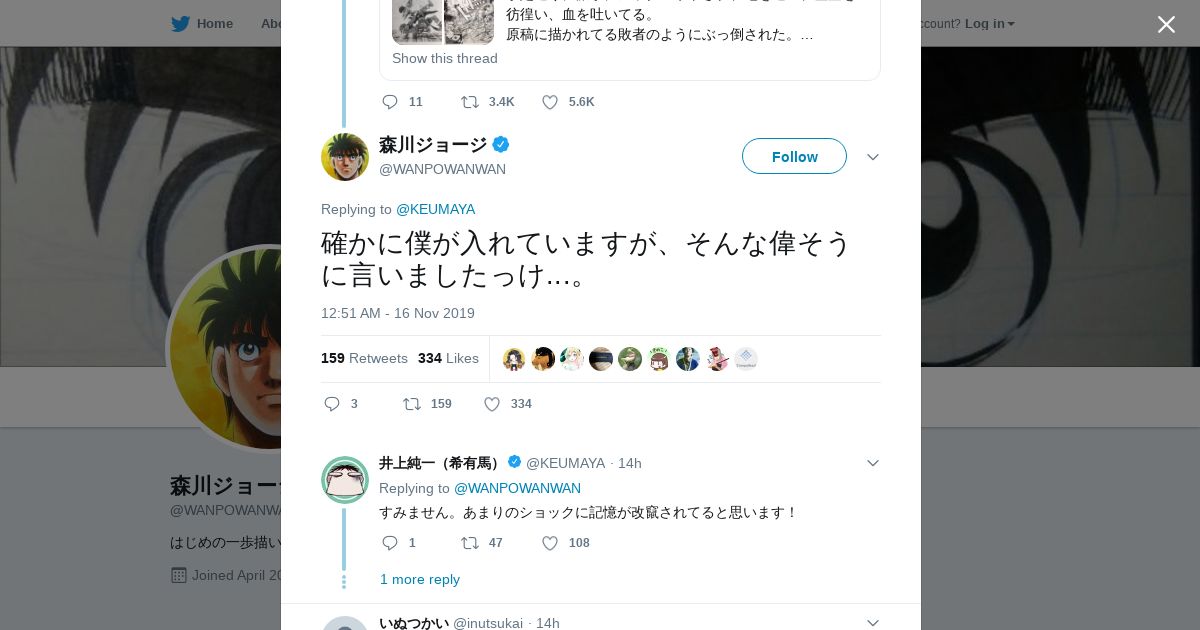Expand options chevron on 井上純一's reply

click(872, 463)
